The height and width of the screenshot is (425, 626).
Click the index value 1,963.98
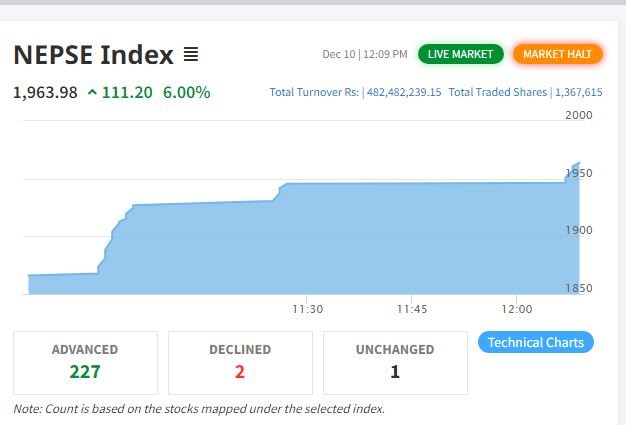pyautogui.click(x=45, y=93)
